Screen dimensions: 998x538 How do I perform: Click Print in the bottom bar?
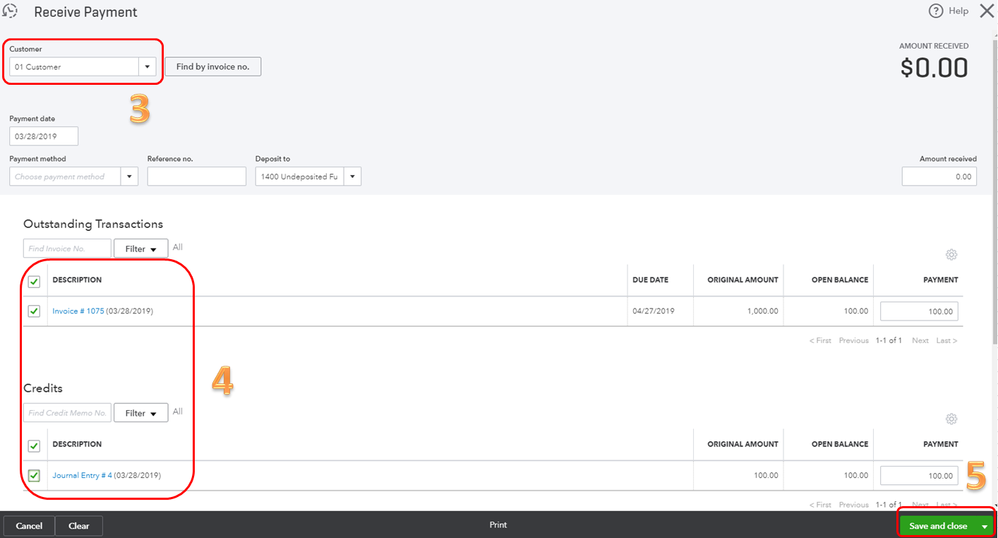498,525
